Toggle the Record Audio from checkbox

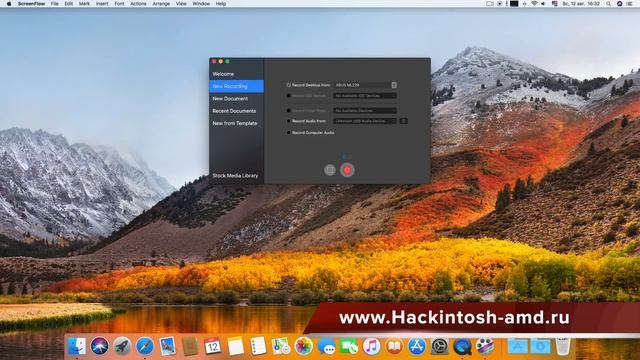(289, 121)
